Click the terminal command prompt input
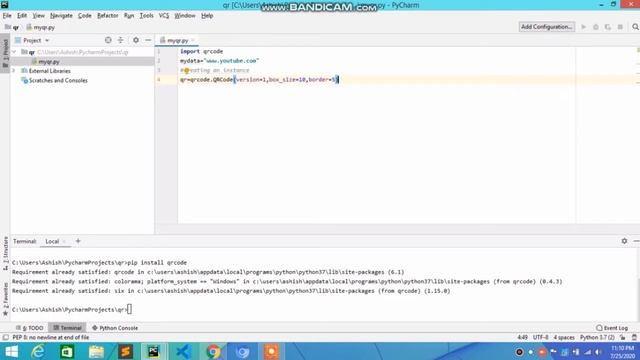 click(x=129, y=309)
